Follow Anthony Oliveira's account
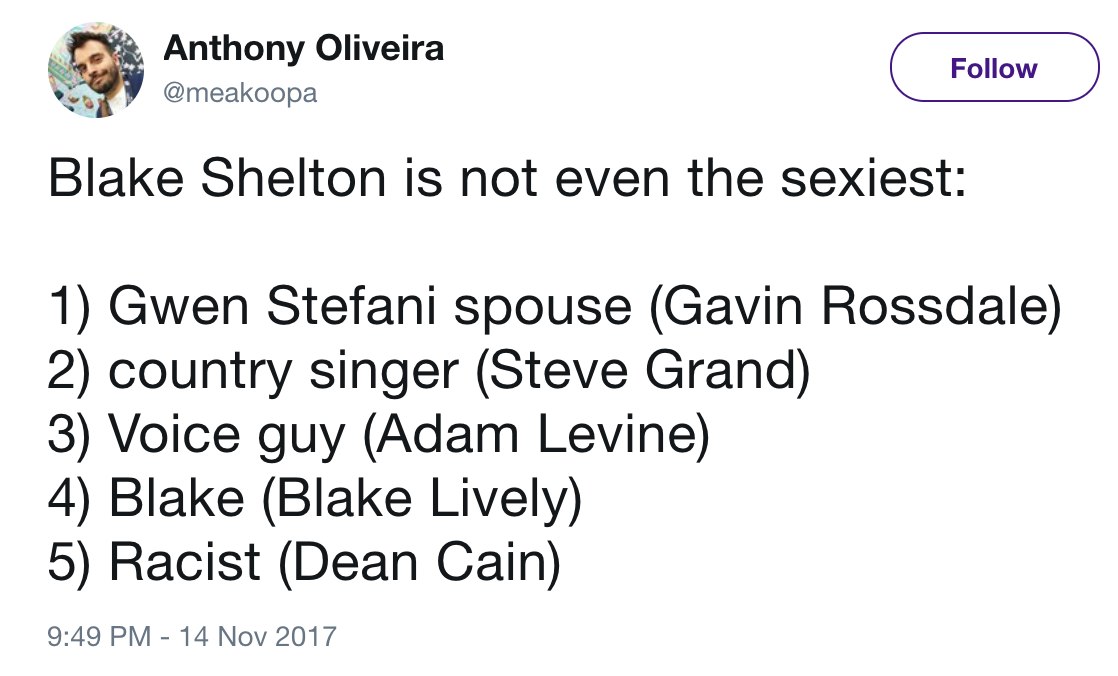 click(994, 68)
